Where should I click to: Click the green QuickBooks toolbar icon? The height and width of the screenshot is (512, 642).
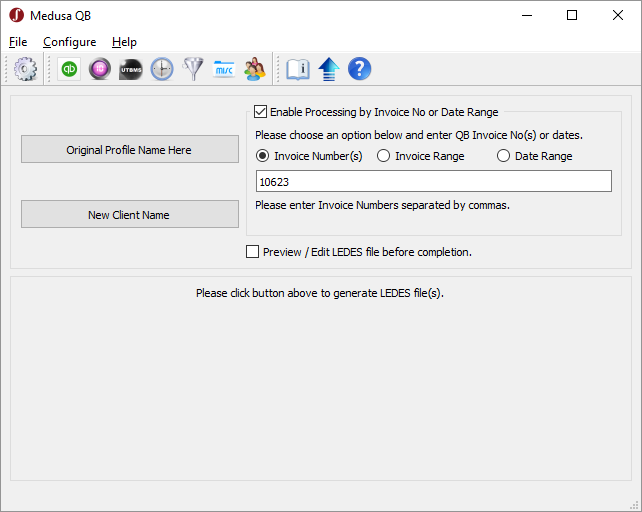69,69
